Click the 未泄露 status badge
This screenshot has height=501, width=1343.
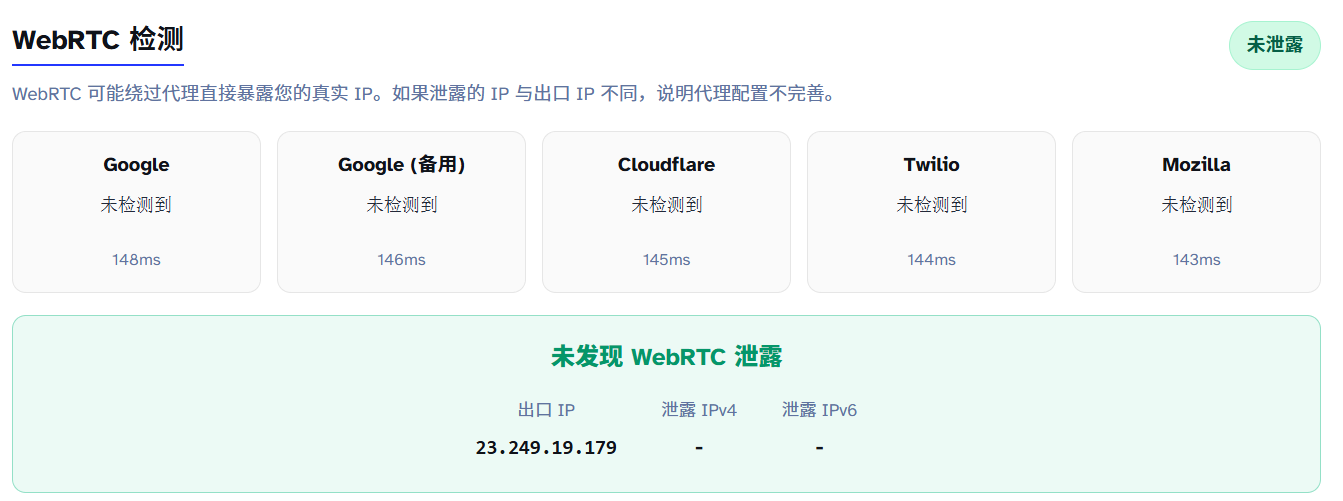coord(1274,45)
